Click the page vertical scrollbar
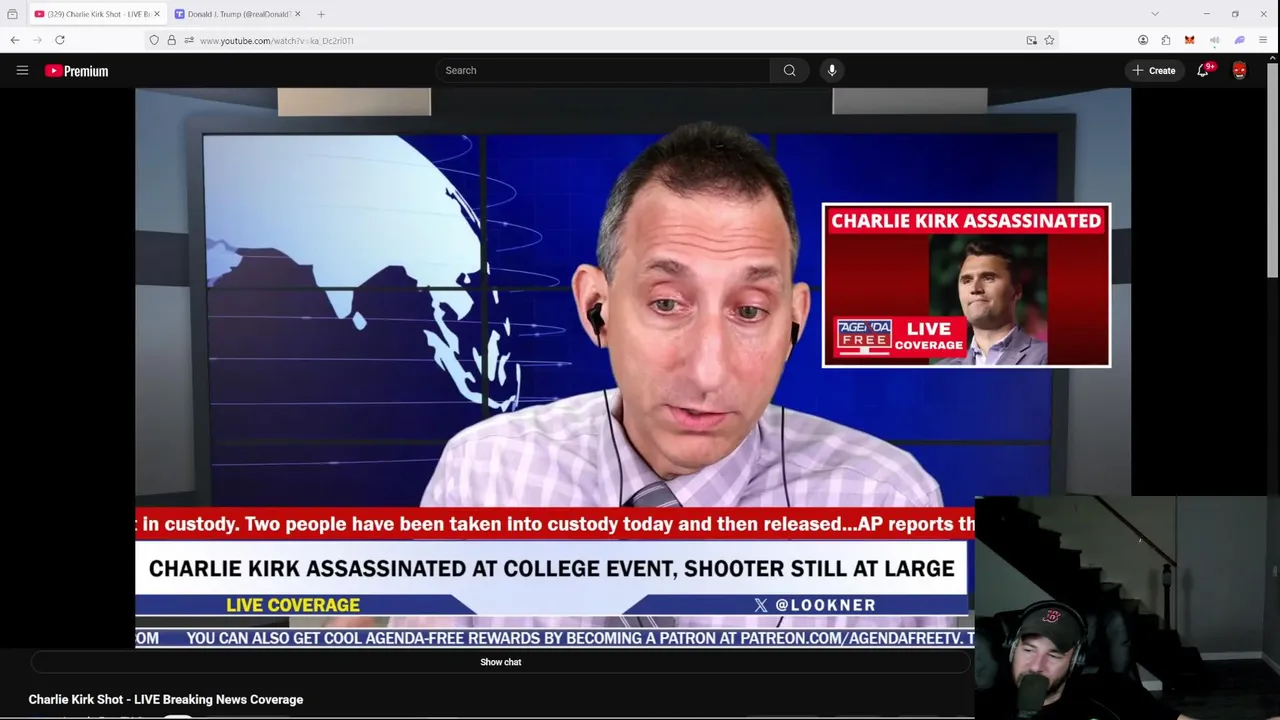Screen dimensions: 1280x720 coord(1272,170)
